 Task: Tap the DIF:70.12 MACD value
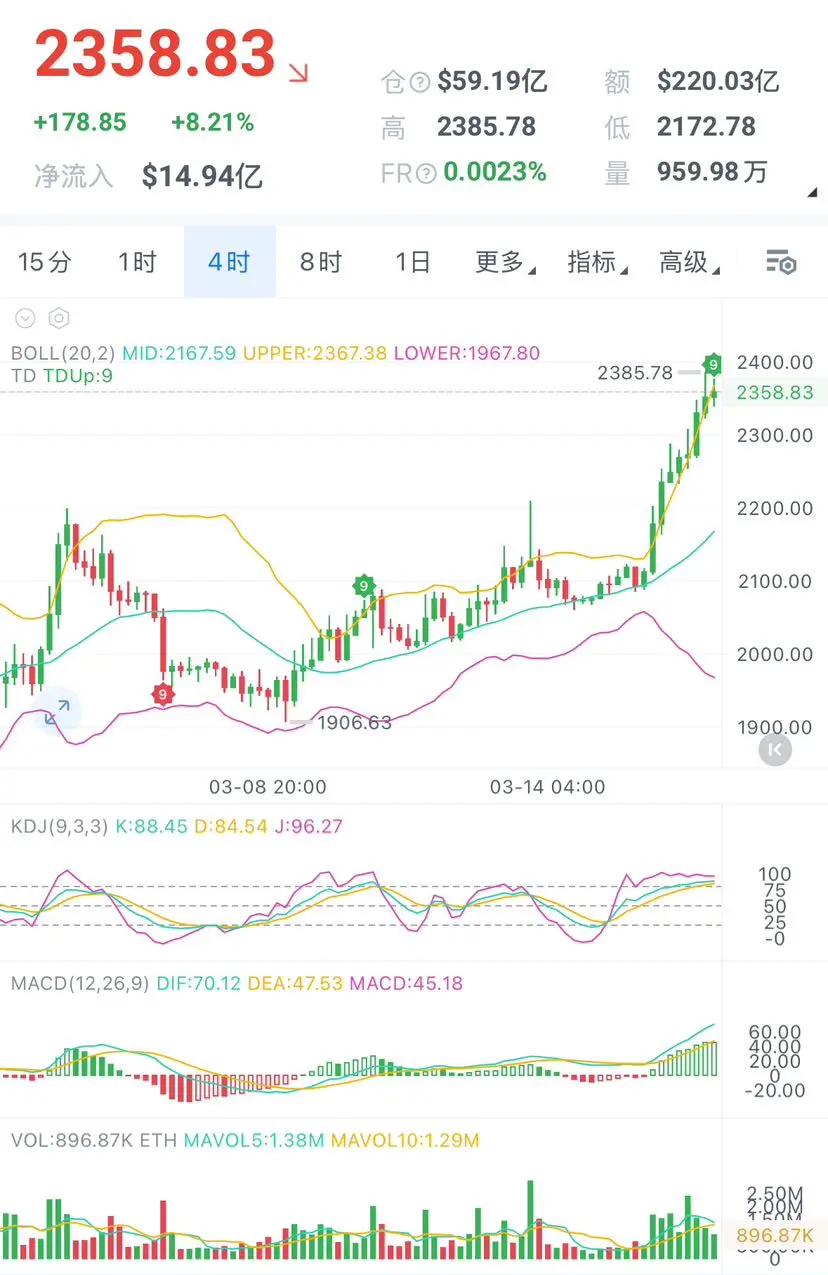click(x=199, y=983)
